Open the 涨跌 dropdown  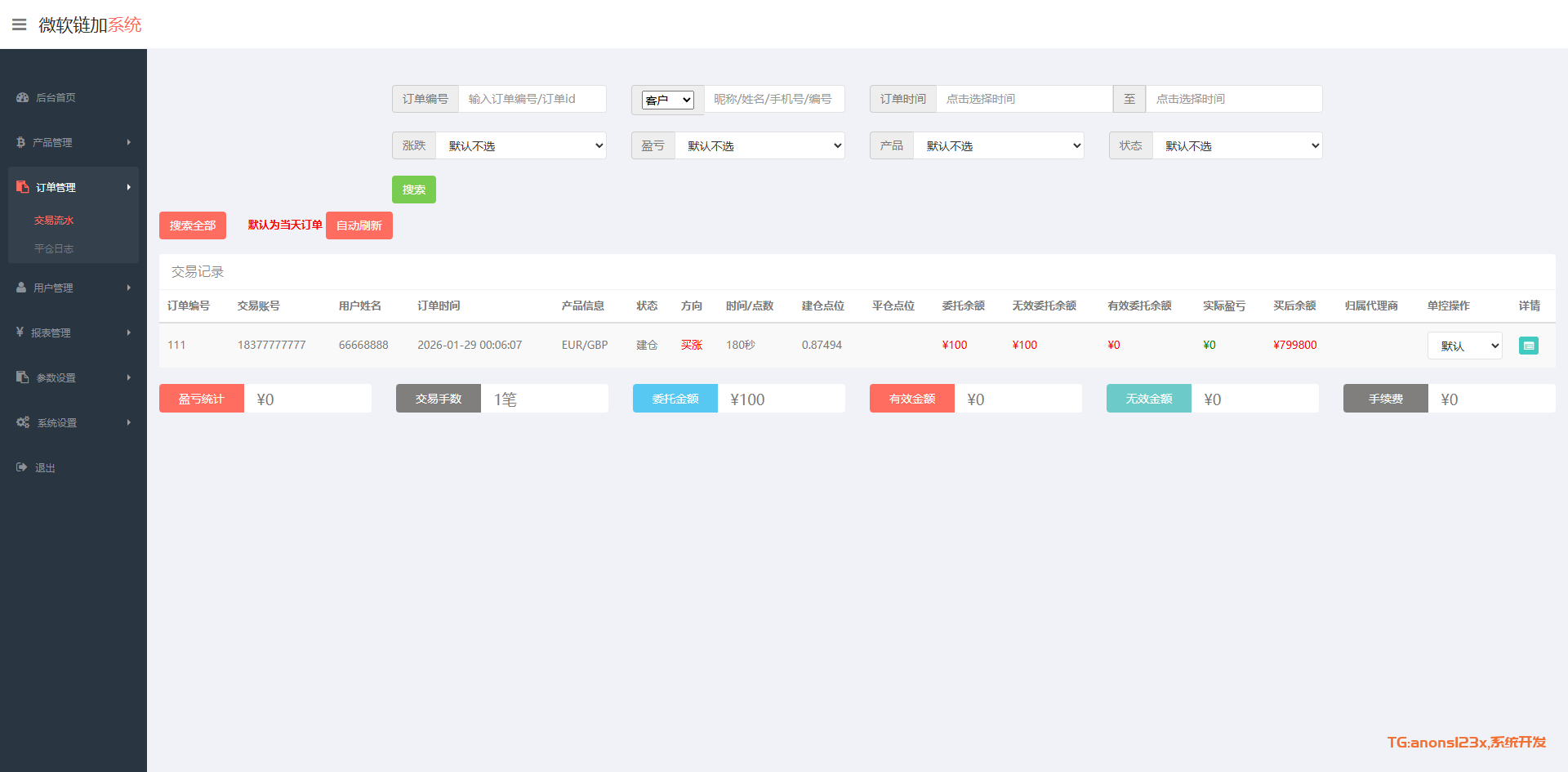click(521, 145)
